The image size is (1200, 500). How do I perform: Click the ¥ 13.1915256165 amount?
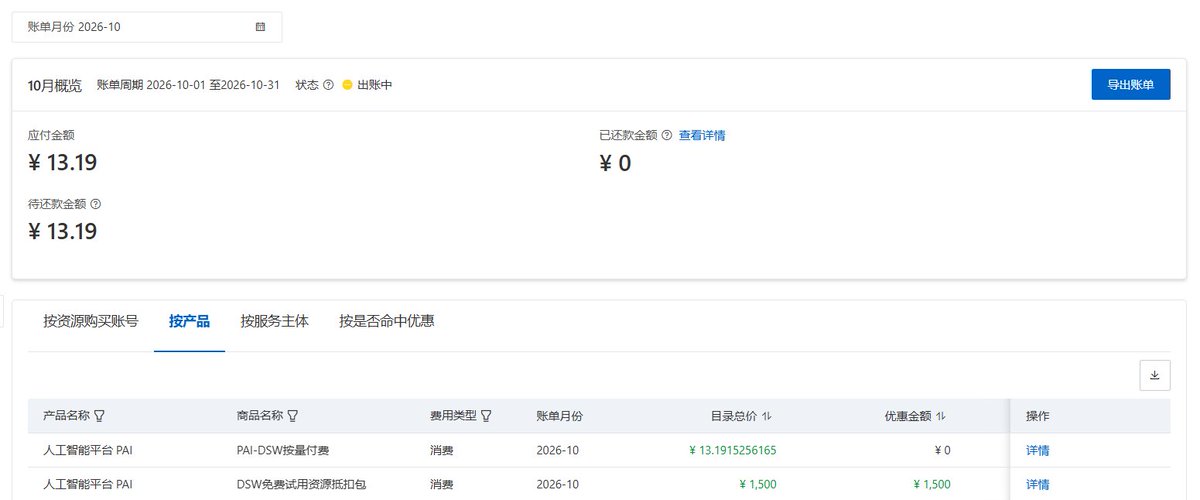point(732,450)
